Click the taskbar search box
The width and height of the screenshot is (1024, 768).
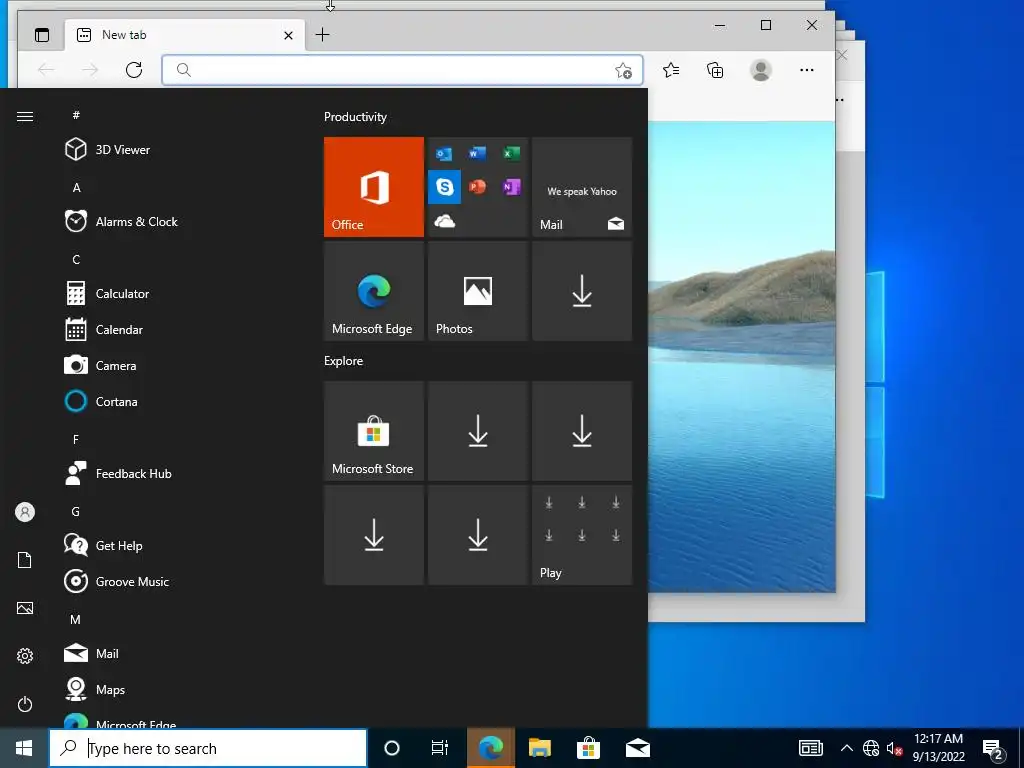pyautogui.click(x=208, y=748)
